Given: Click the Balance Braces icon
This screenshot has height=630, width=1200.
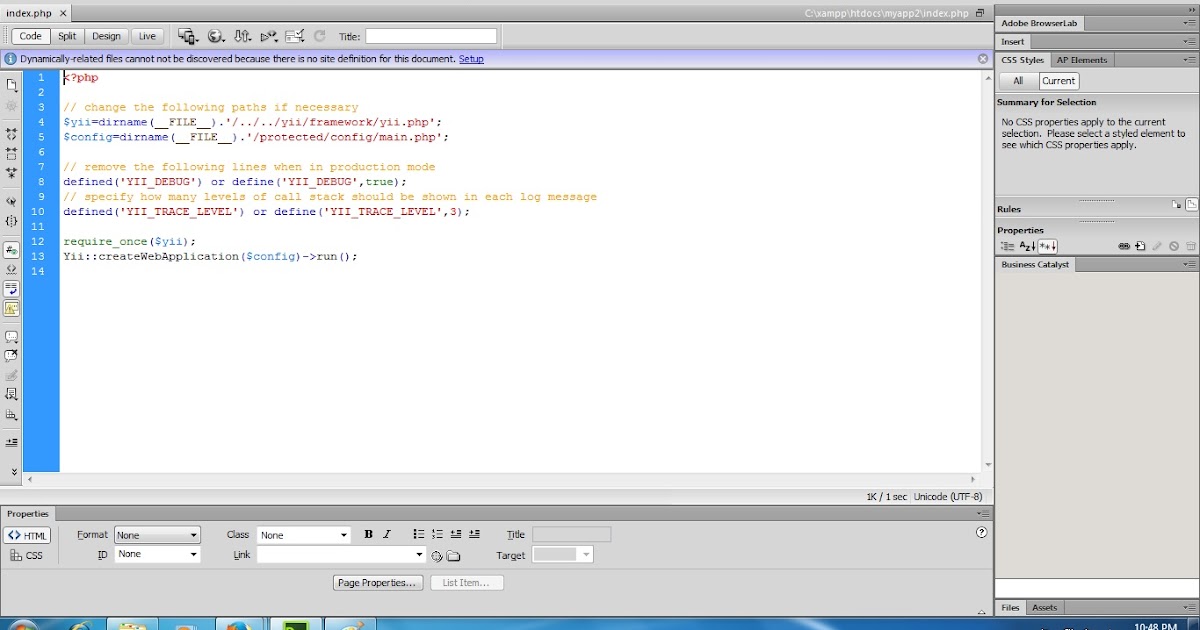Looking at the screenshot, I should [12, 220].
